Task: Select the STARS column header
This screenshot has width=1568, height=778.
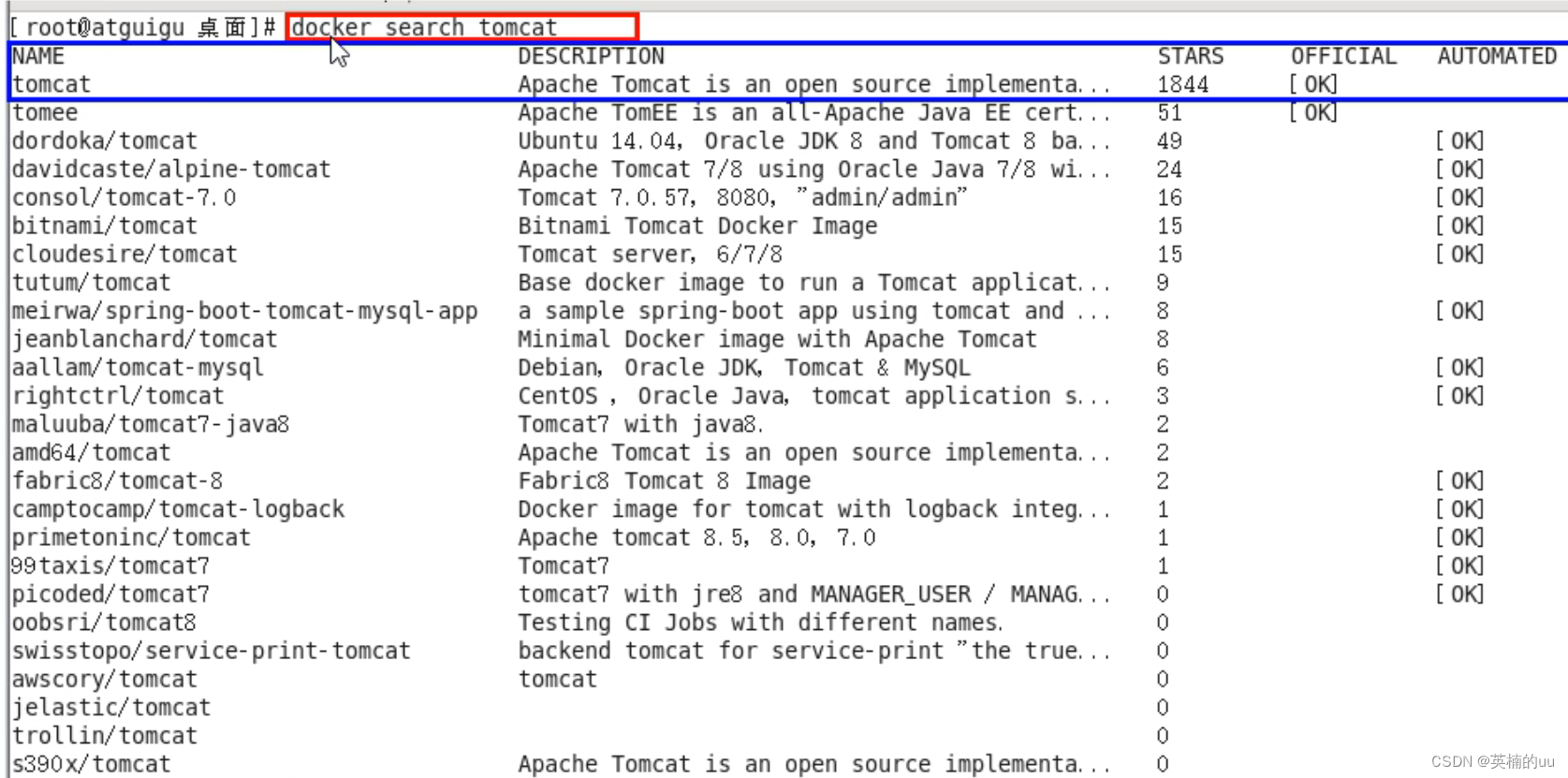Action: 1191,56
